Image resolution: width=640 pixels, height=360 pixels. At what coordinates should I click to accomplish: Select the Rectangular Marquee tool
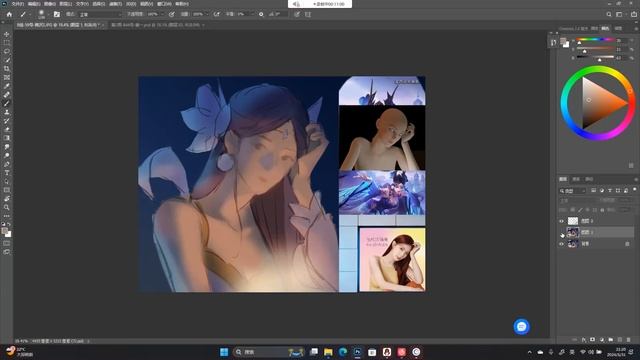click(7, 43)
